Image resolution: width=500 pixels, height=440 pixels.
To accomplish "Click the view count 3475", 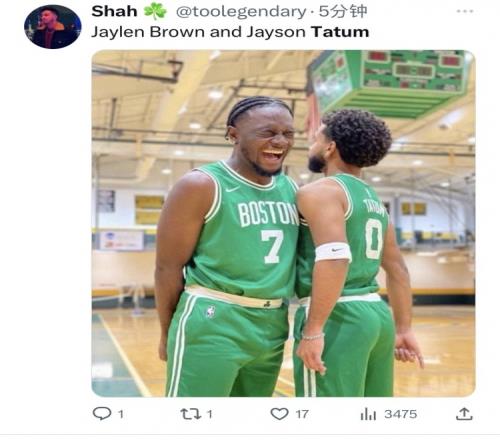I will pyautogui.click(x=400, y=414).
